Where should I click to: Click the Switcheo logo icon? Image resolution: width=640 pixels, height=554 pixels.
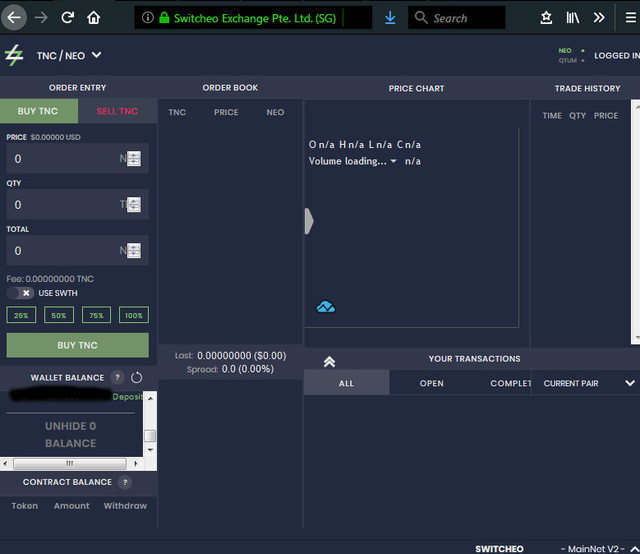coord(14,55)
